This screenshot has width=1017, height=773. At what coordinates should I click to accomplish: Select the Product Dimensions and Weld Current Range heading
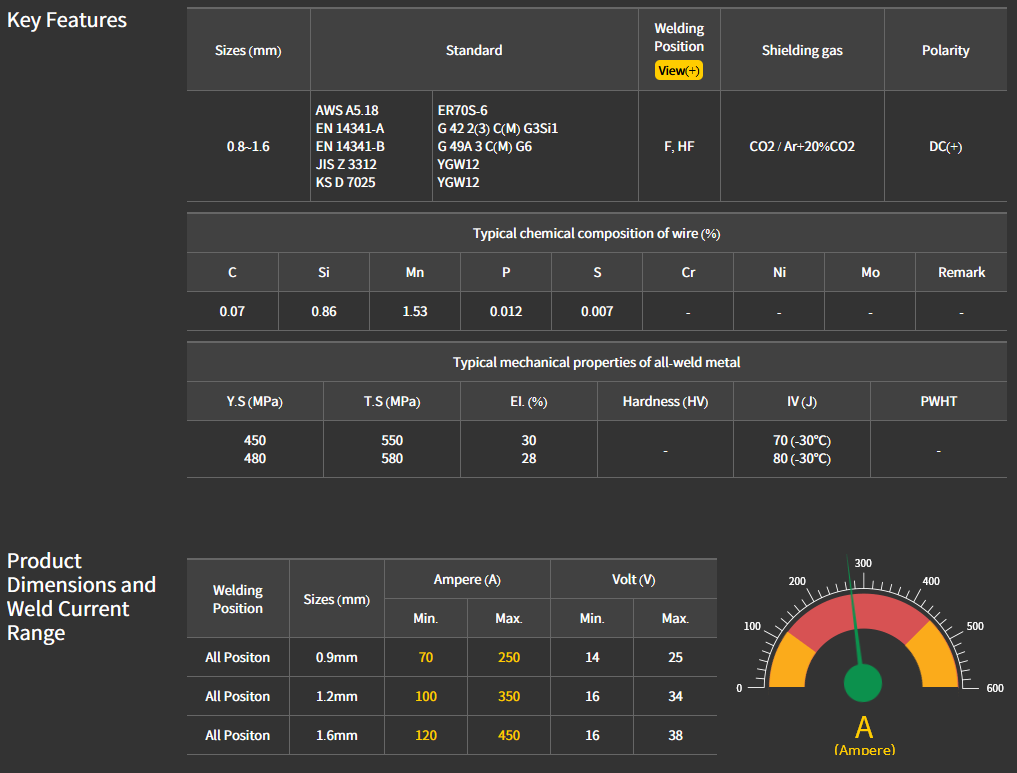[x=81, y=597]
